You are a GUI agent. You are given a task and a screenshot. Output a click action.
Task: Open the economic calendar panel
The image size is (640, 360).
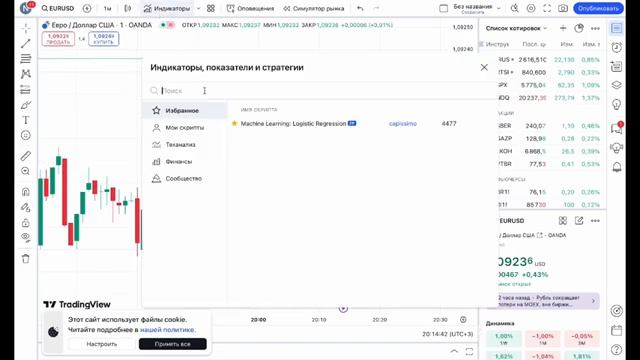(x=617, y=330)
